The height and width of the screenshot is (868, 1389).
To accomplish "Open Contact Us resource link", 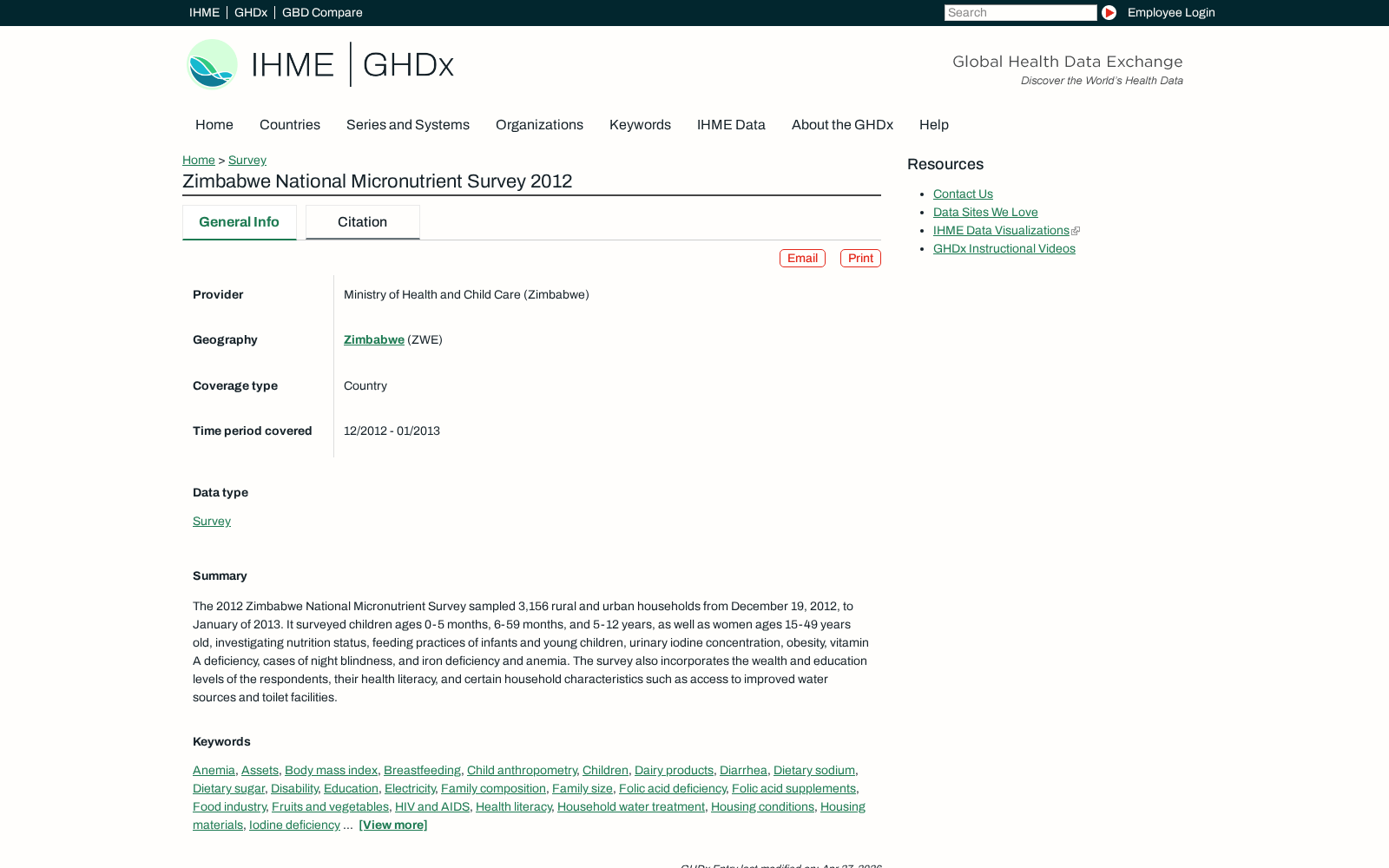I will (x=963, y=194).
